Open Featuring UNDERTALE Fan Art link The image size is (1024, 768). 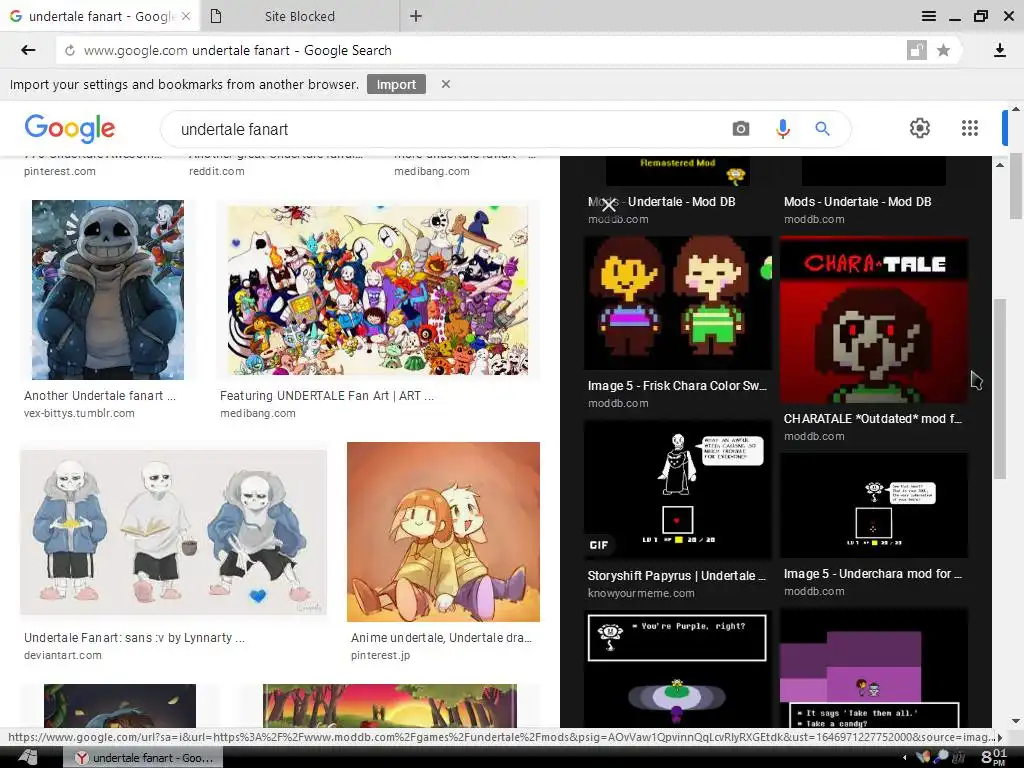(327, 396)
